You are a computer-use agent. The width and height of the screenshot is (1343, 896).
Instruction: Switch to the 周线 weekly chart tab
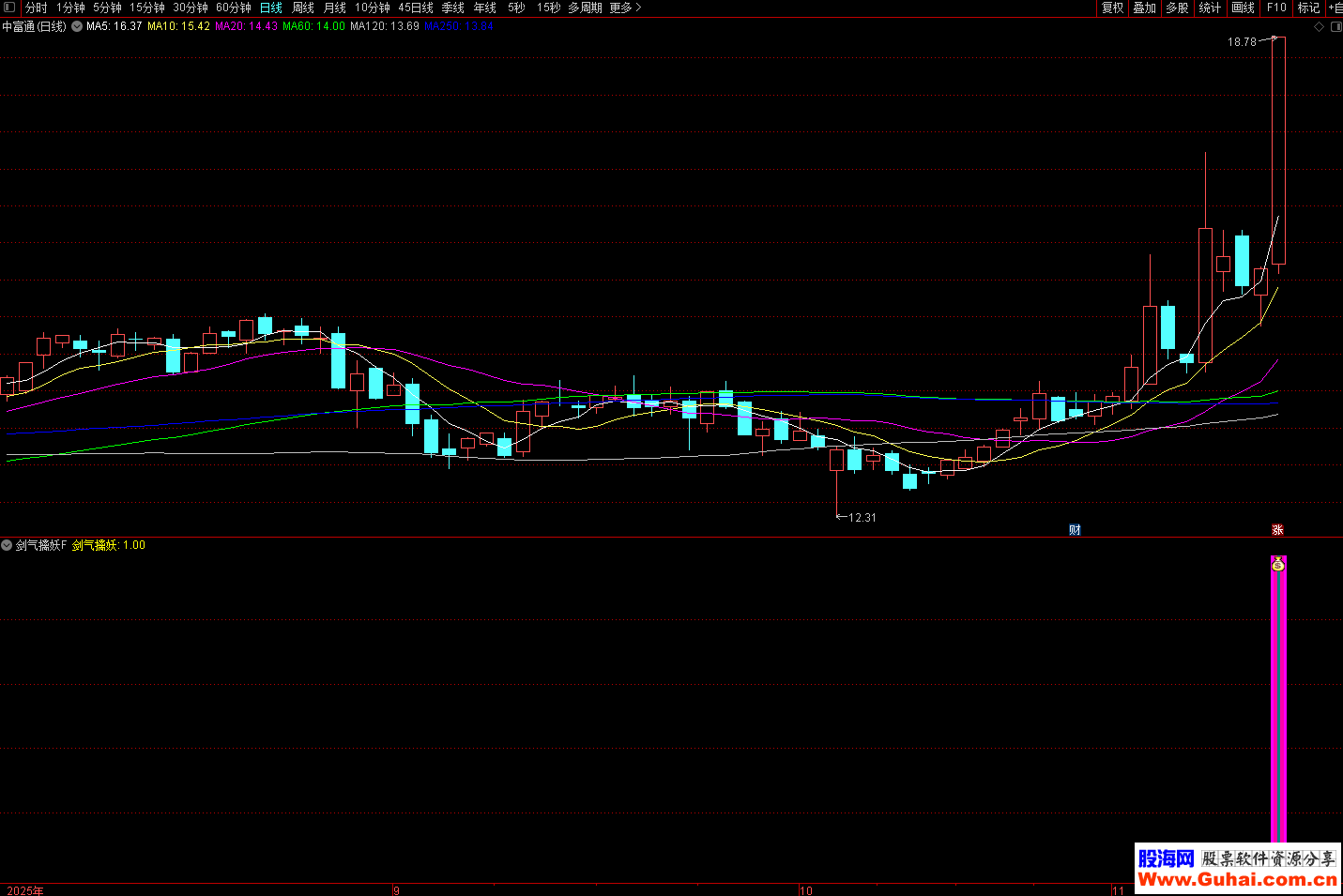tap(303, 8)
